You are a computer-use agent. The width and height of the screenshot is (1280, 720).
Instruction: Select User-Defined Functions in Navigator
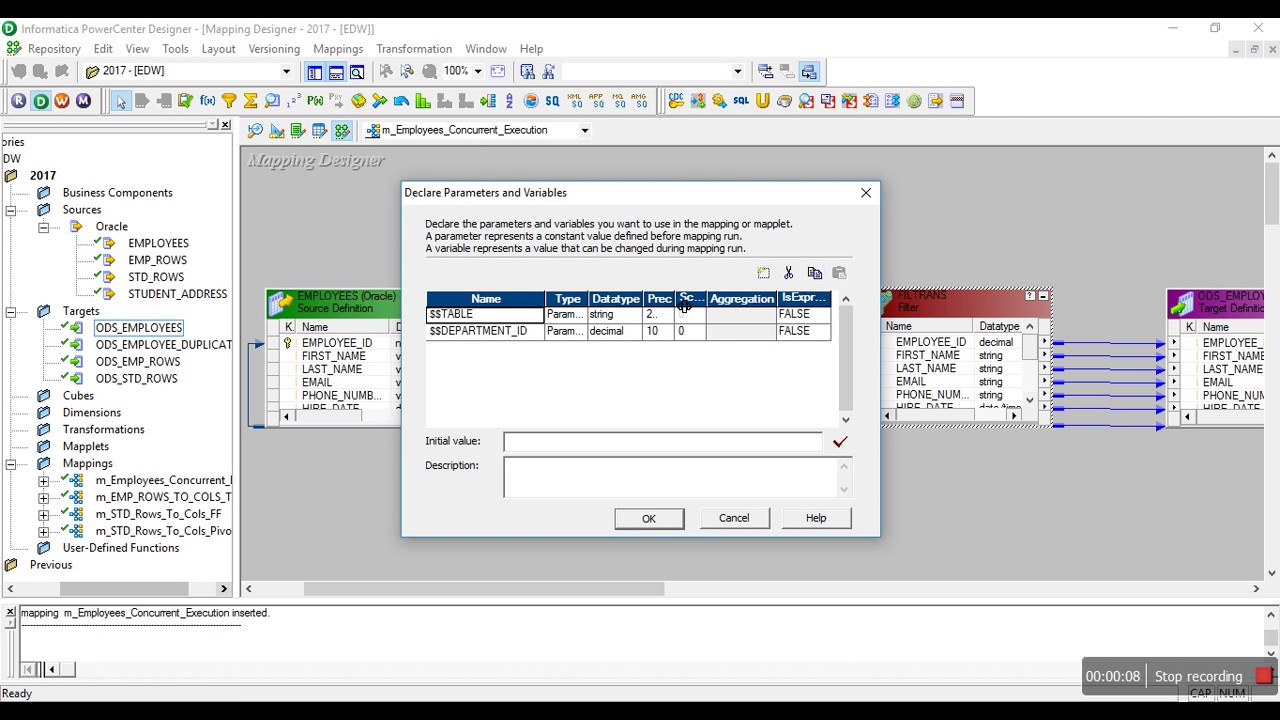[121, 548]
